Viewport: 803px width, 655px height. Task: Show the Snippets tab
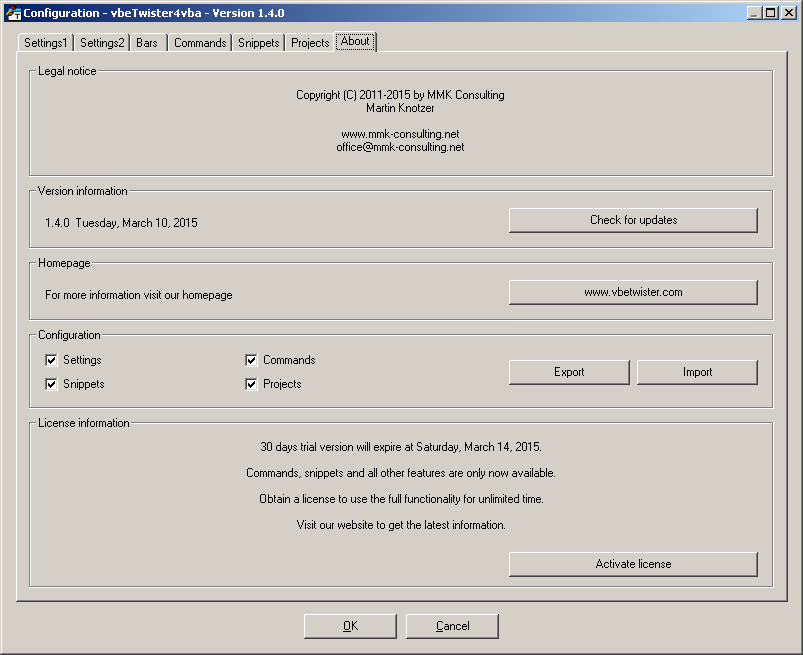click(259, 43)
